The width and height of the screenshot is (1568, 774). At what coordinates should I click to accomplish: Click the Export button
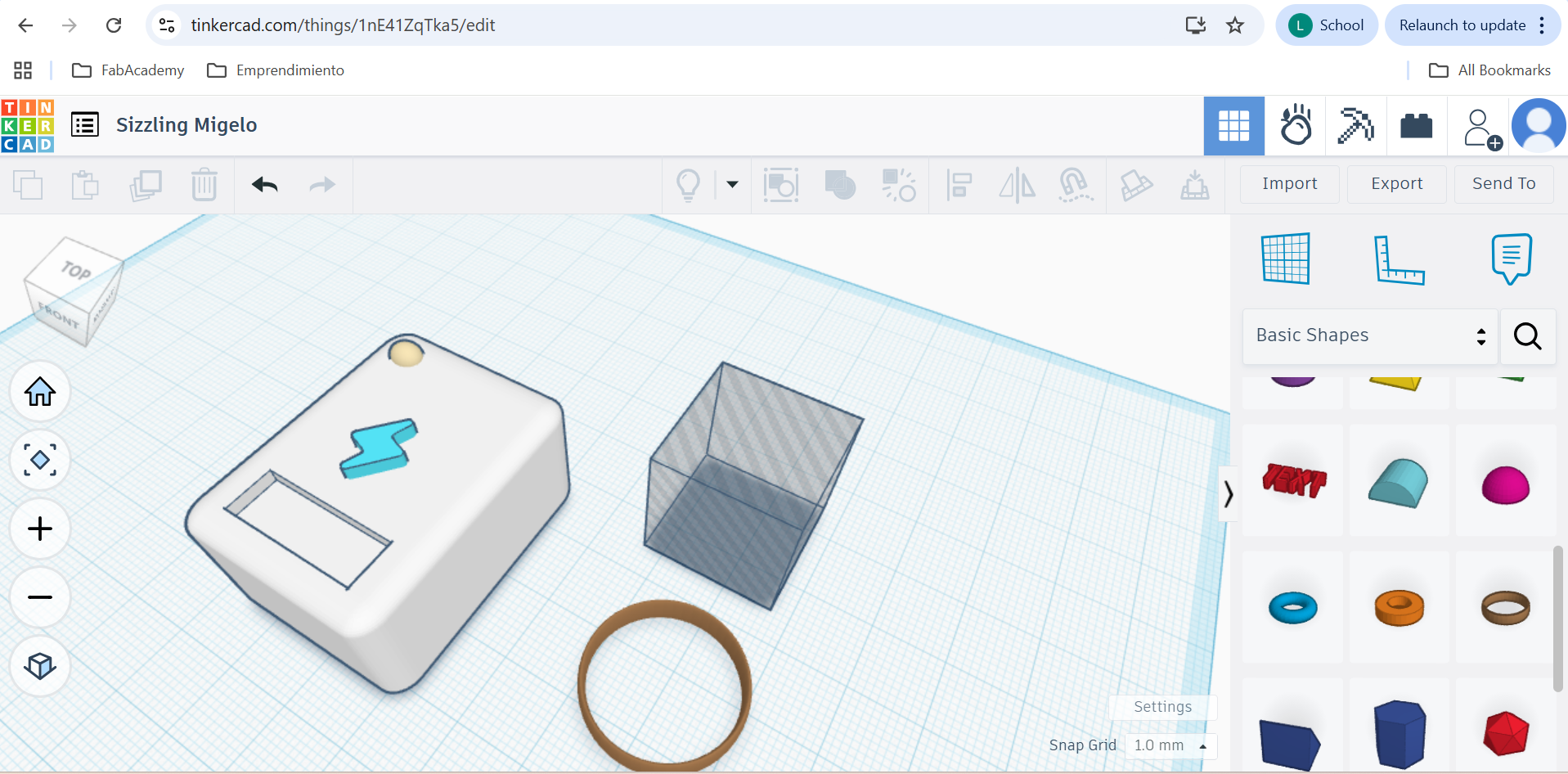(x=1397, y=184)
